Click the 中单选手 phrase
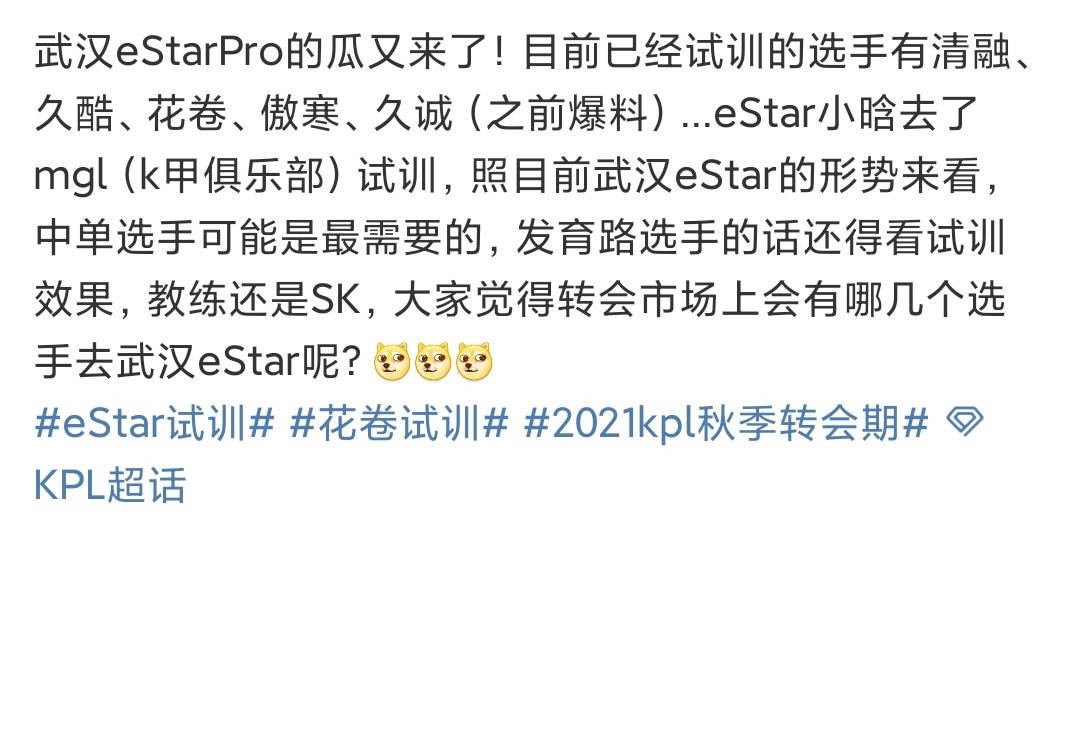 [116, 238]
